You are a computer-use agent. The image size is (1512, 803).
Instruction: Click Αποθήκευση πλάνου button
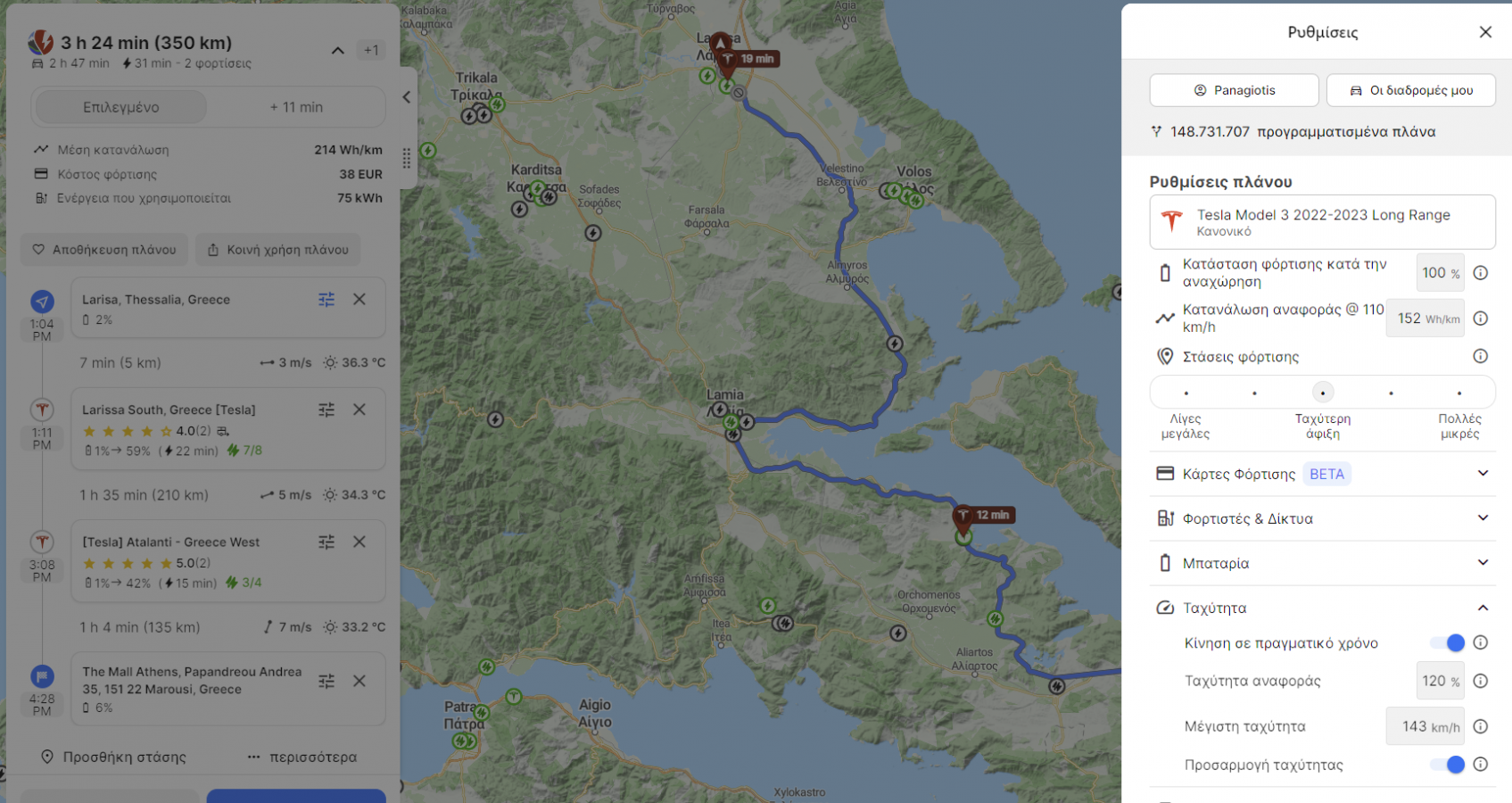click(x=104, y=250)
